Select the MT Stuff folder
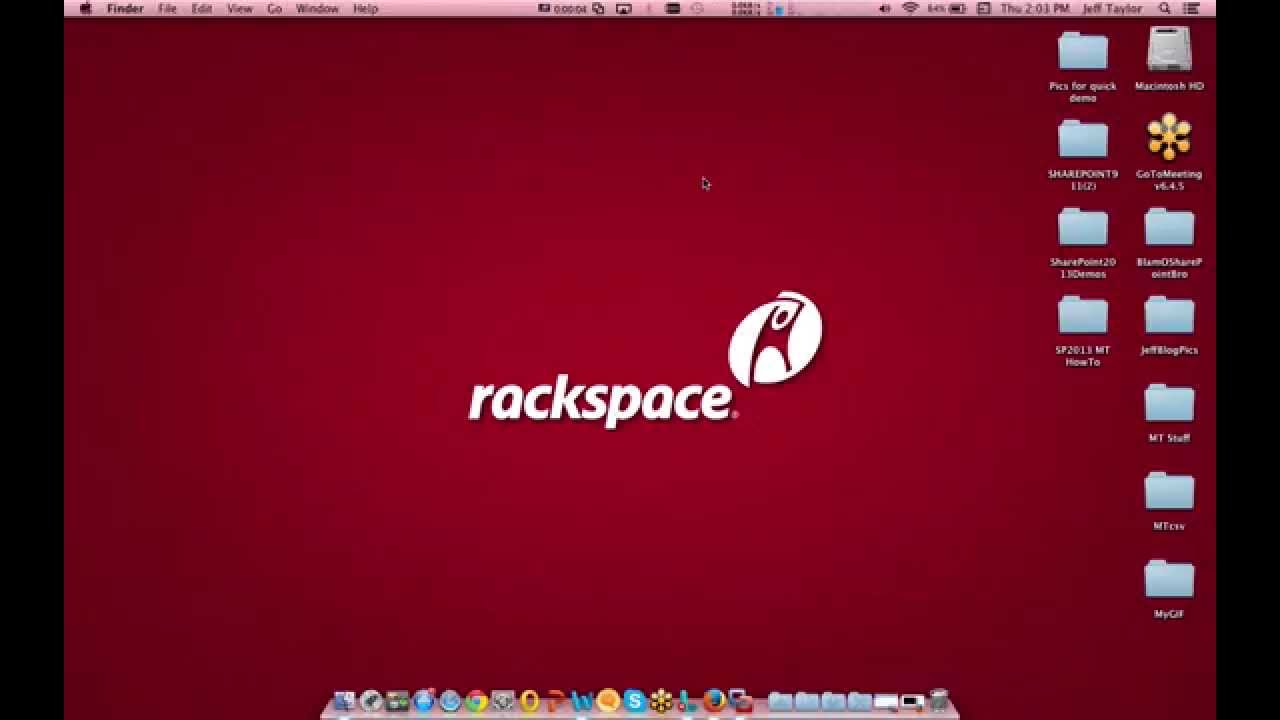This screenshot has height=720, width=1280. click(x=1169, y=414)
